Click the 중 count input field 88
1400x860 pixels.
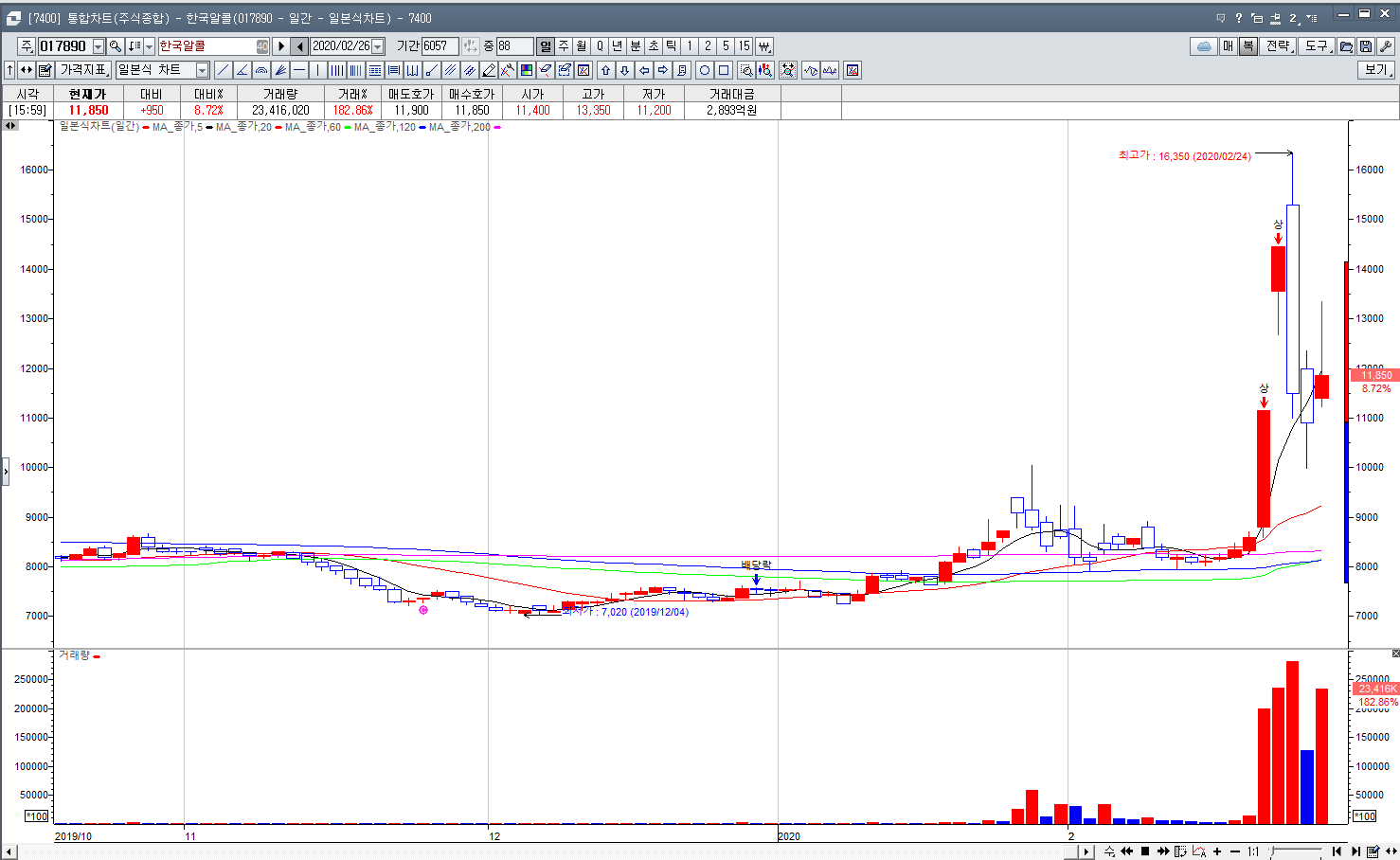pos(514,45)
